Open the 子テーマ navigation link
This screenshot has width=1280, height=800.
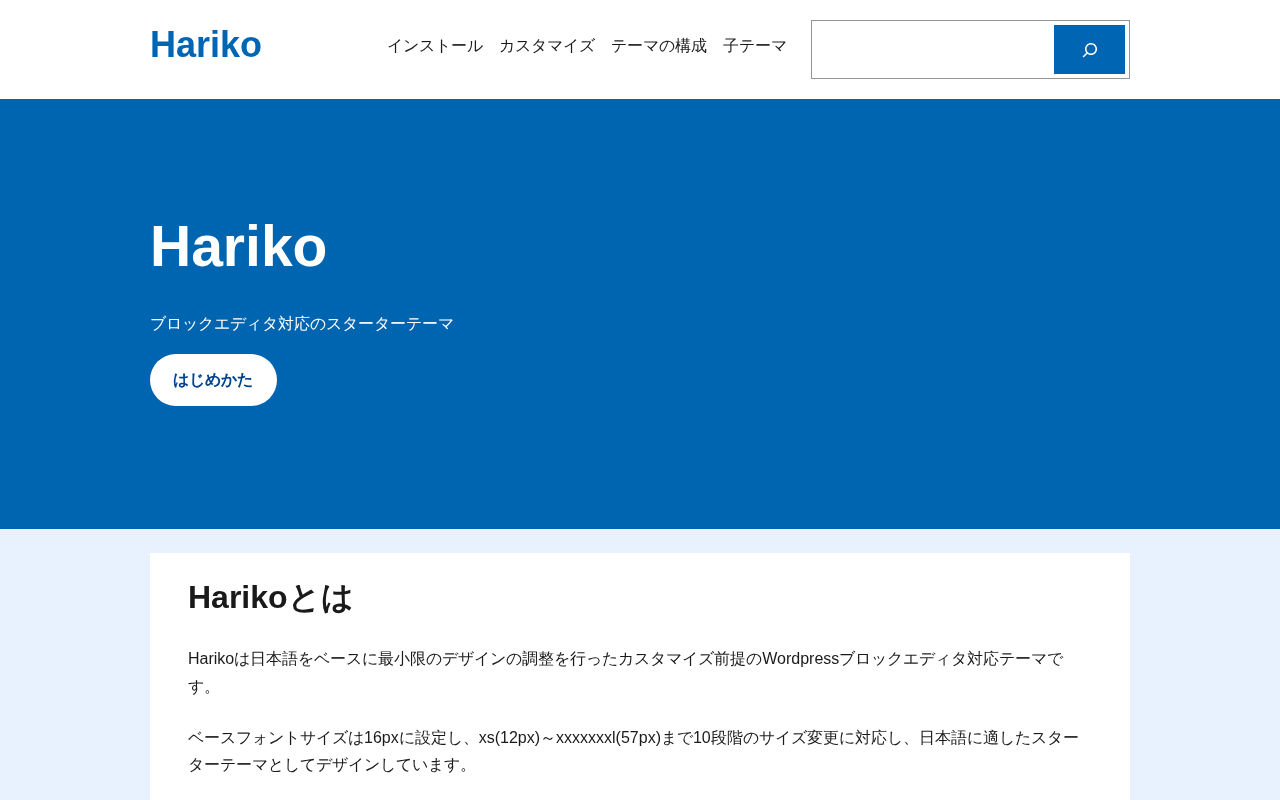point(755,46)
